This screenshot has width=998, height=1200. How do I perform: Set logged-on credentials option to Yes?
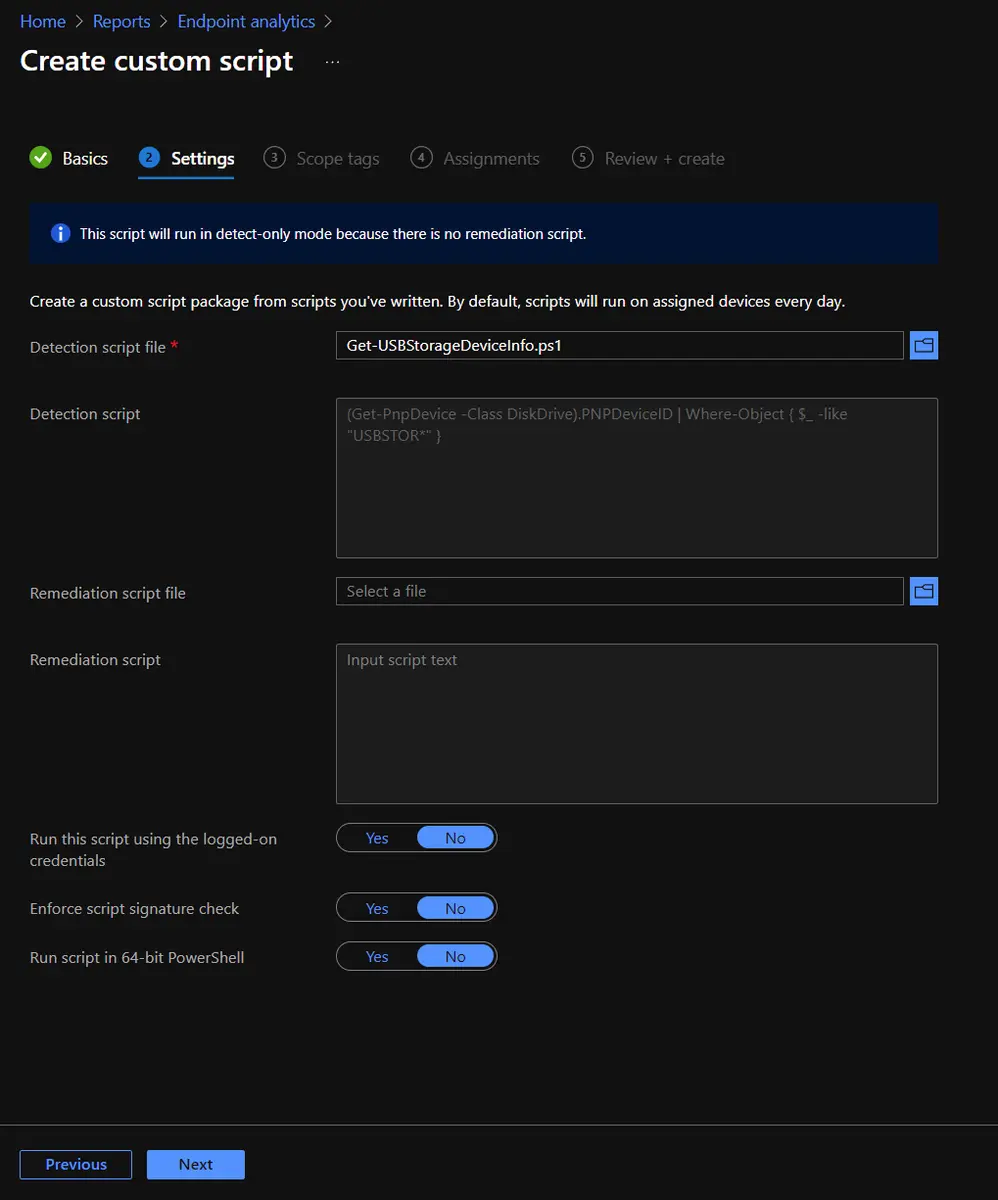pyautogui.click(x=377, y=838)
